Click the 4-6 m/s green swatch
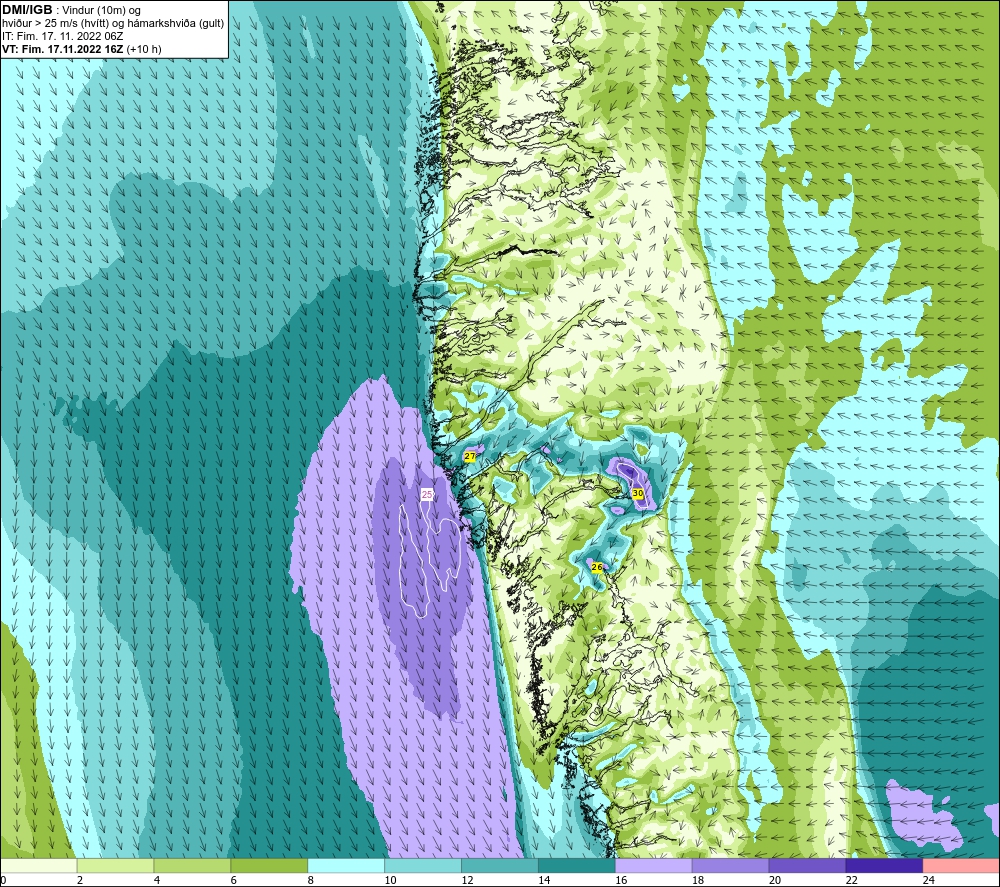Image resolution: width=1000 pixels, height=887 pixels. 192,865
